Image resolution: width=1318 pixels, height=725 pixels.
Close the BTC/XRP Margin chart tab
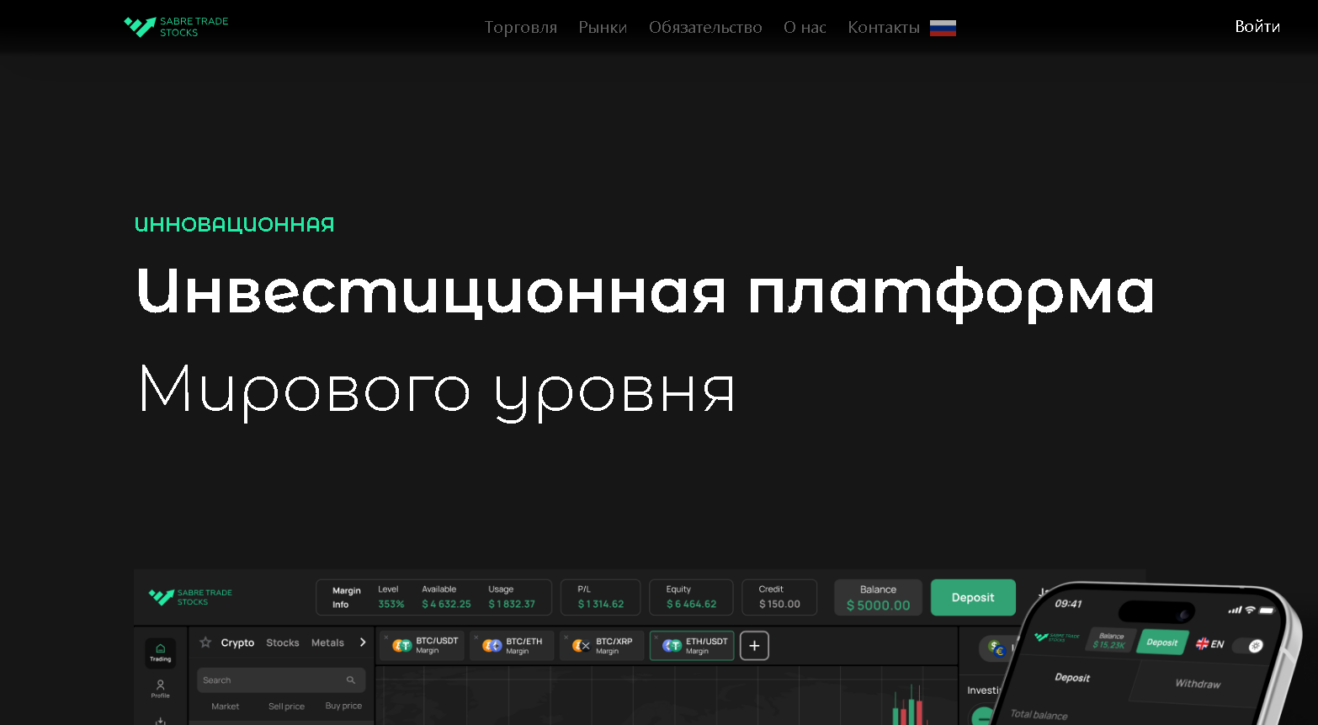[x=566, y=636]
